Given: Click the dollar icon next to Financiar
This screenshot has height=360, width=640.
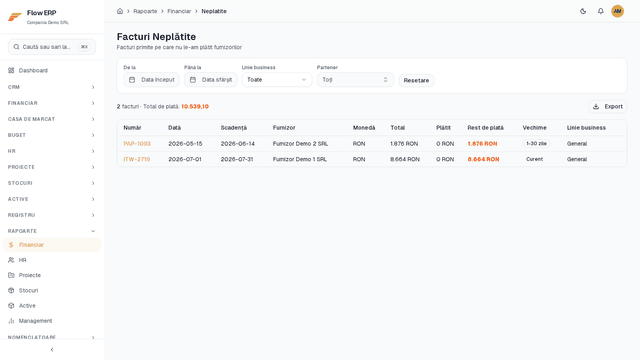Looking at the screenshot, I should [11, 245].
